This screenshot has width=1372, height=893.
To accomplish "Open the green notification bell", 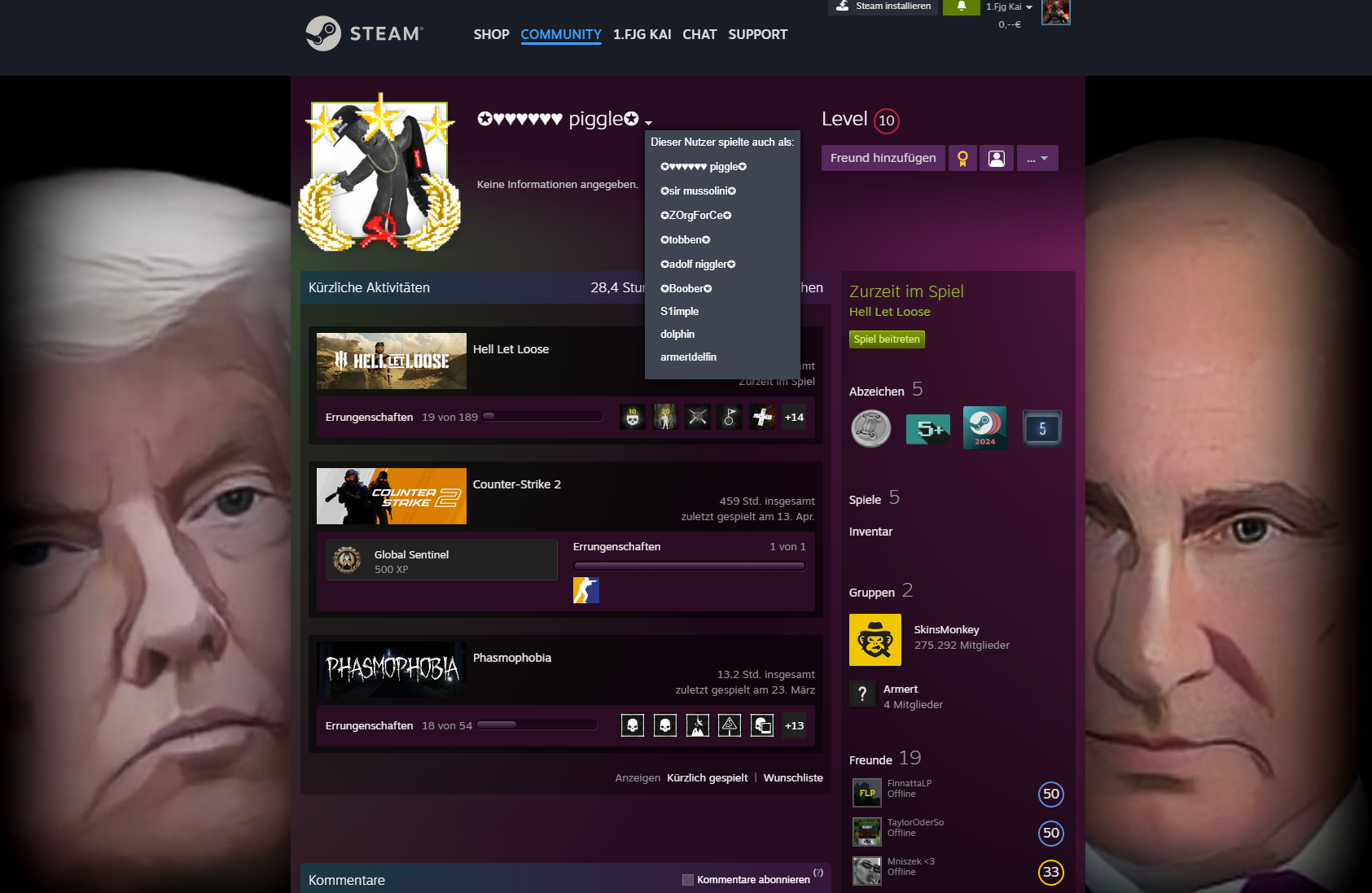I will [x=961, y=7].
